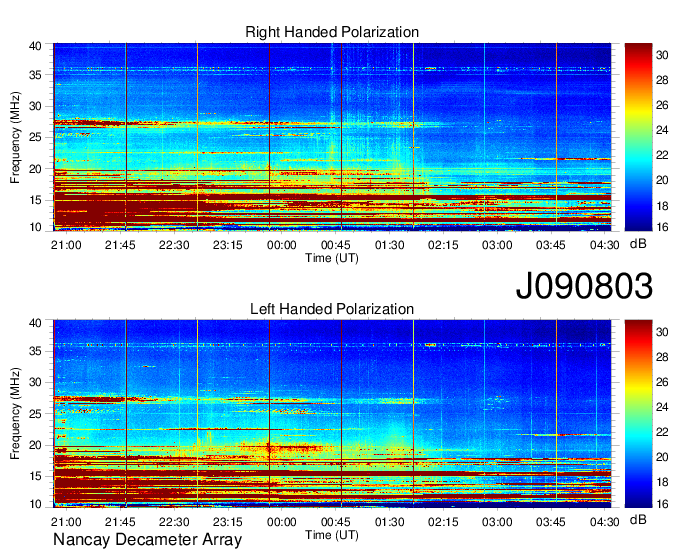
Task: Click the "00:45" time tick on Right Handed plot
Action: click(336, 245)
